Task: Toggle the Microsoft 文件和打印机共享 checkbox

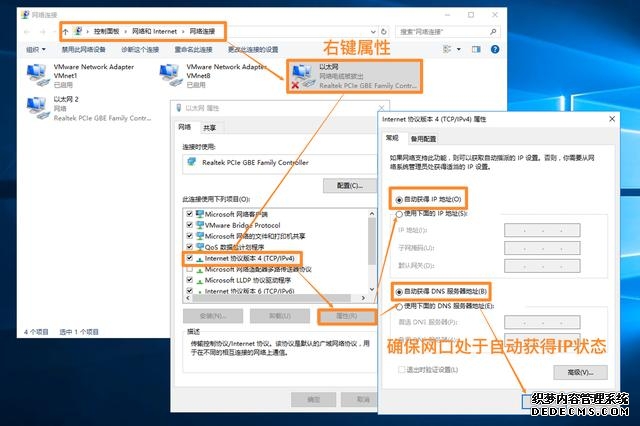Action: (x=189, y=236)
